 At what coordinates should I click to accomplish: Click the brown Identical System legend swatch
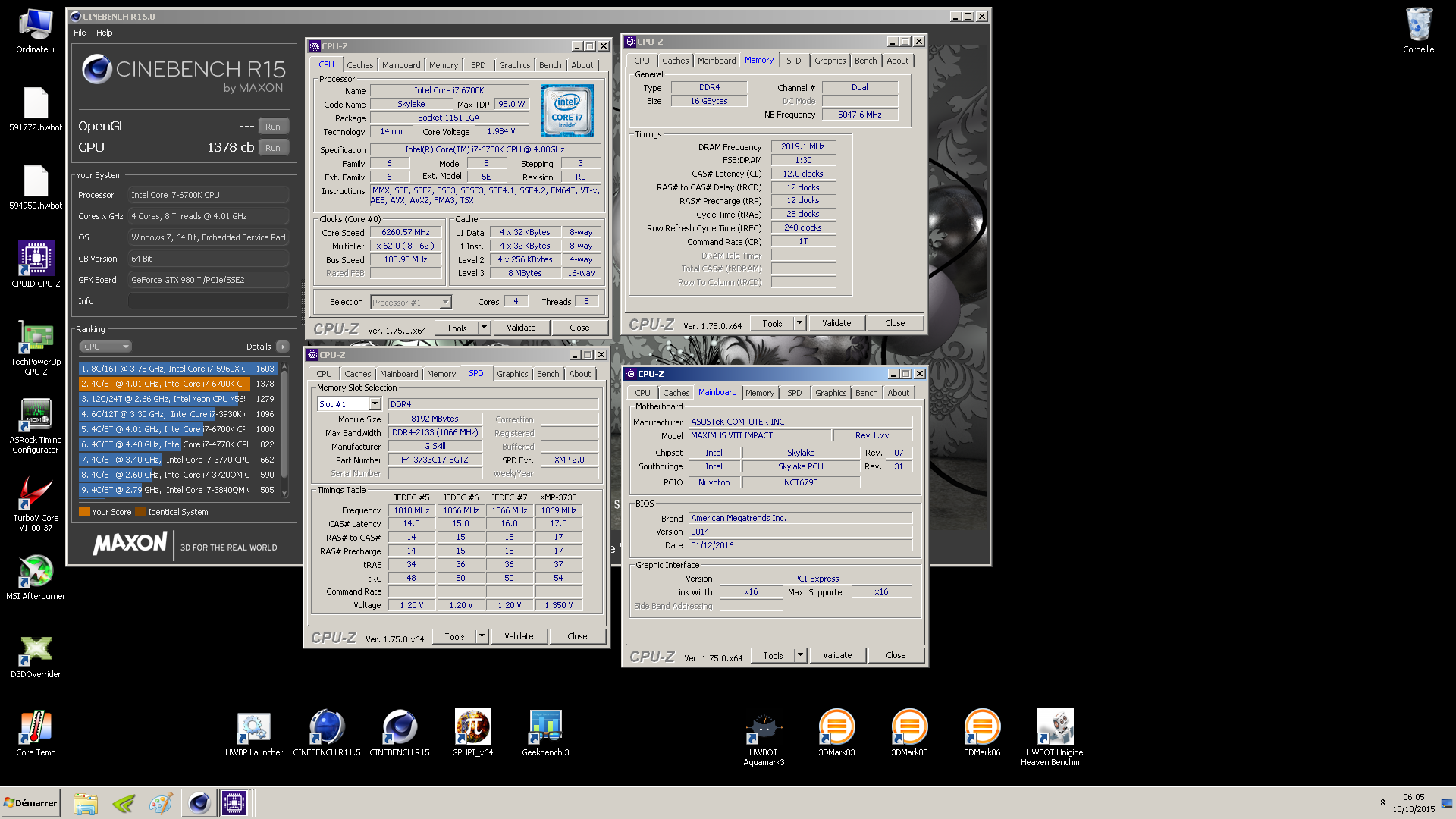click(140, 512)
